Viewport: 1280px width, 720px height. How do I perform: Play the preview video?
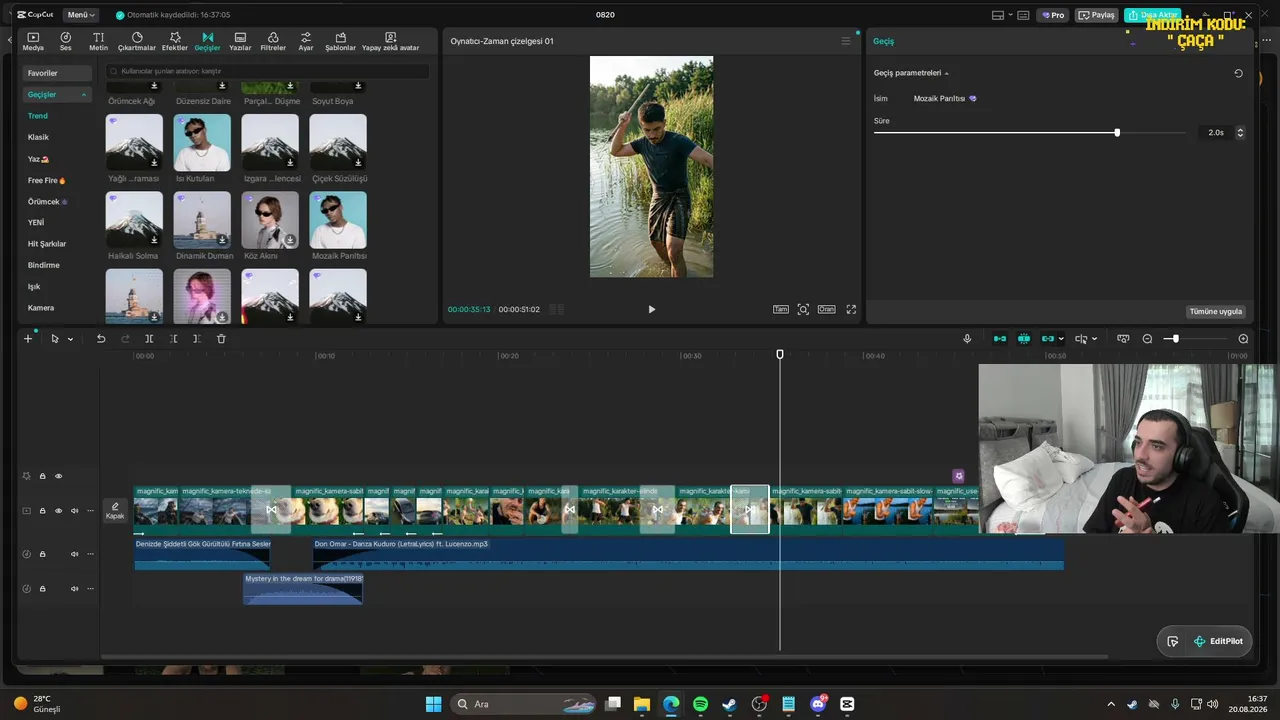click(x=651, y=310)
